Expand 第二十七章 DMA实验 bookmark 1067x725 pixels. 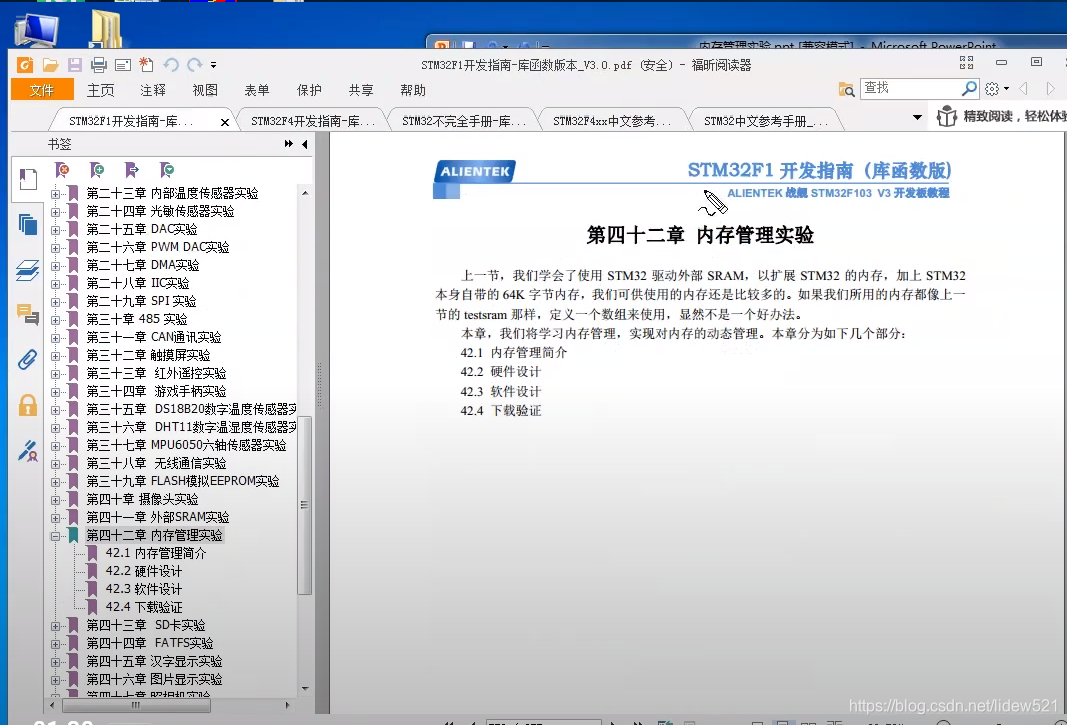[56, 266]
